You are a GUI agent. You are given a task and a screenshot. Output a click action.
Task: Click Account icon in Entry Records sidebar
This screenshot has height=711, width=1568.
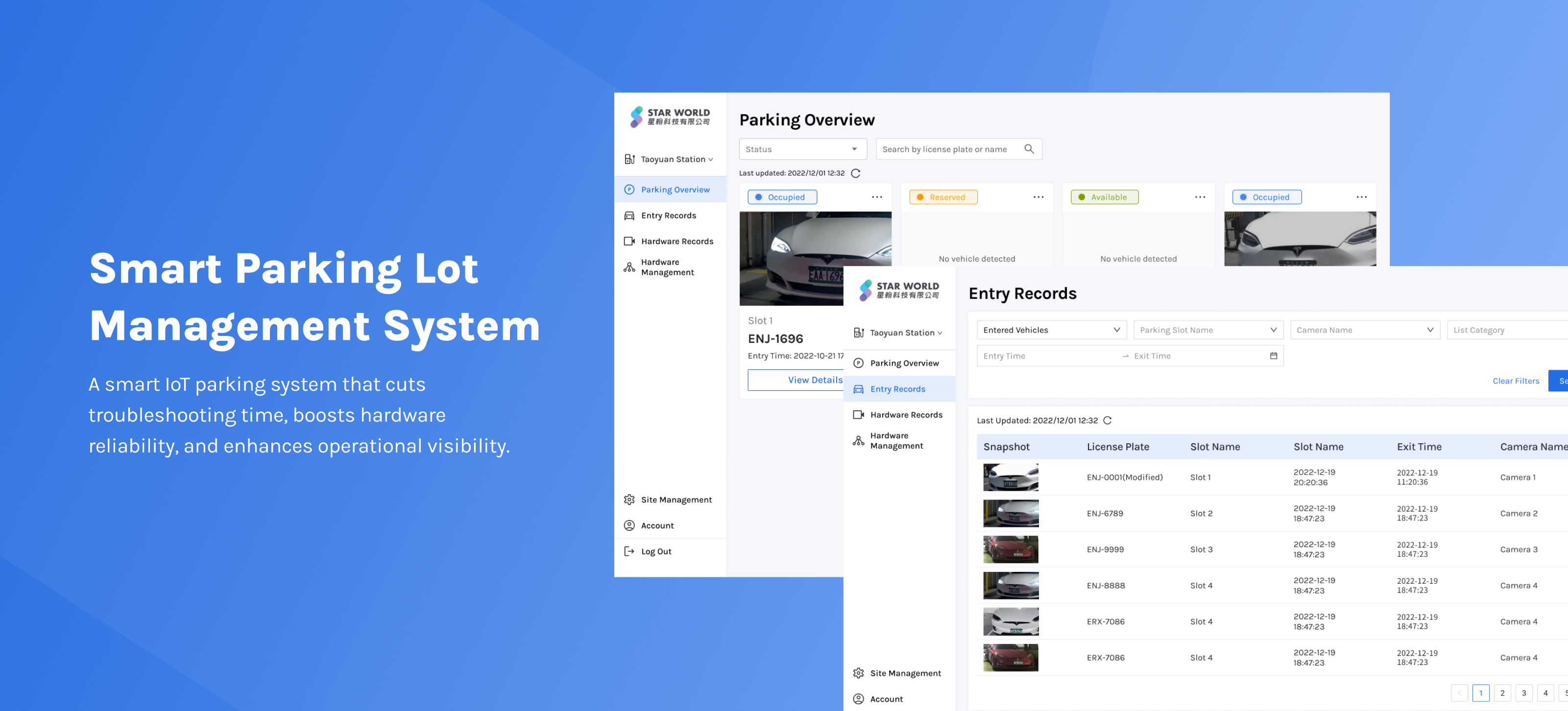[858, 699]
